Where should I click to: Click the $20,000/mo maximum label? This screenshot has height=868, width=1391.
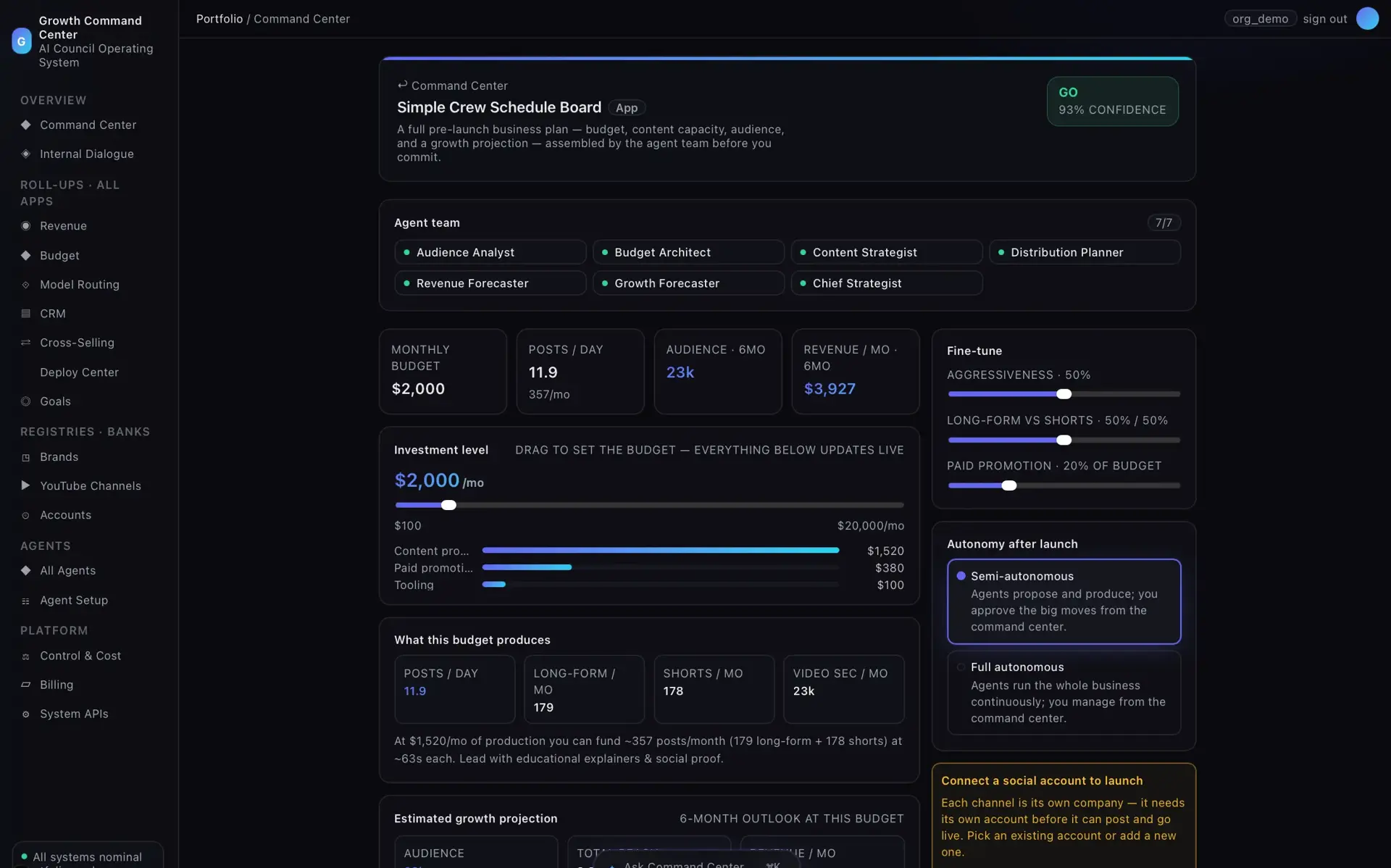870,526
